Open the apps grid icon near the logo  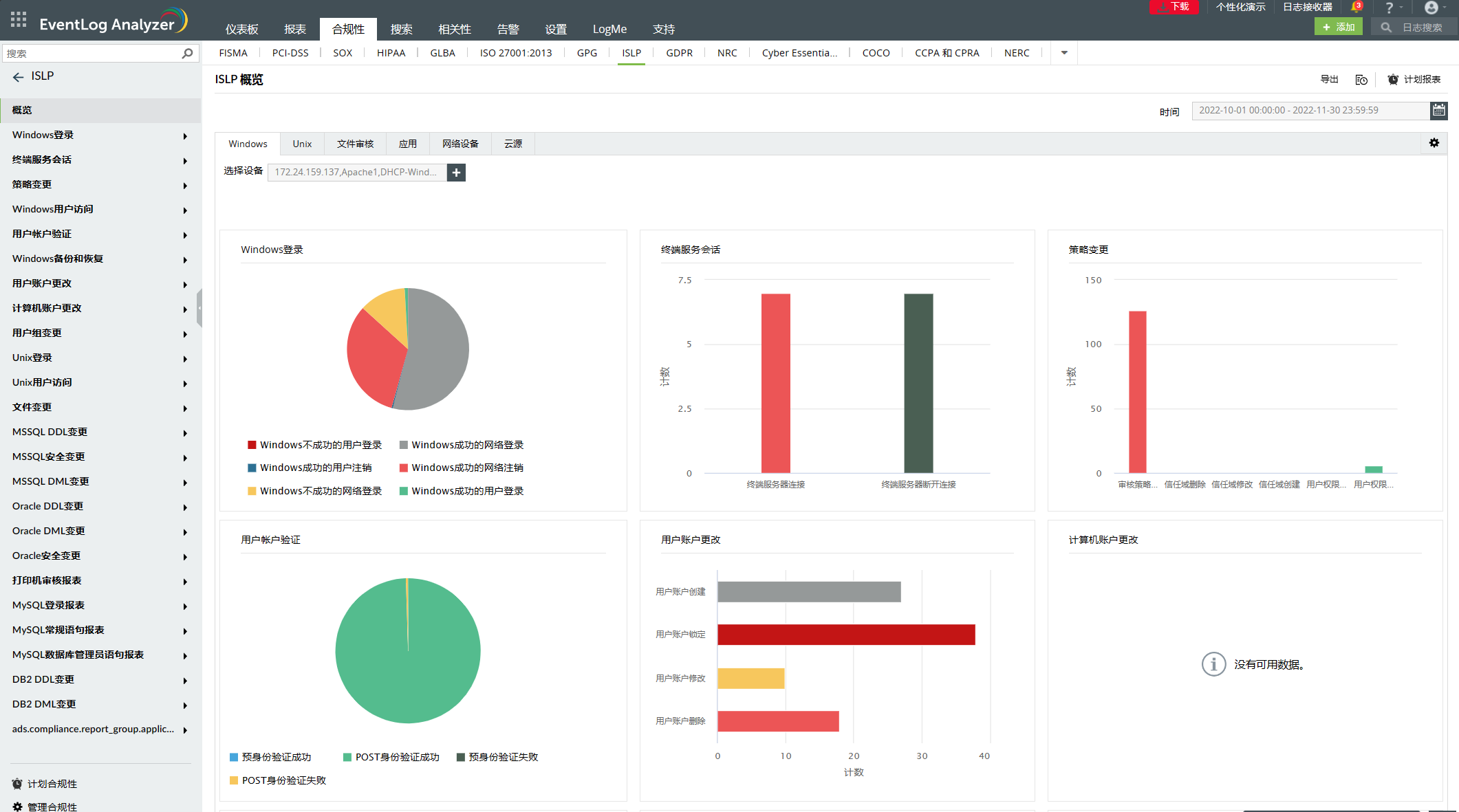coord(19,19)
